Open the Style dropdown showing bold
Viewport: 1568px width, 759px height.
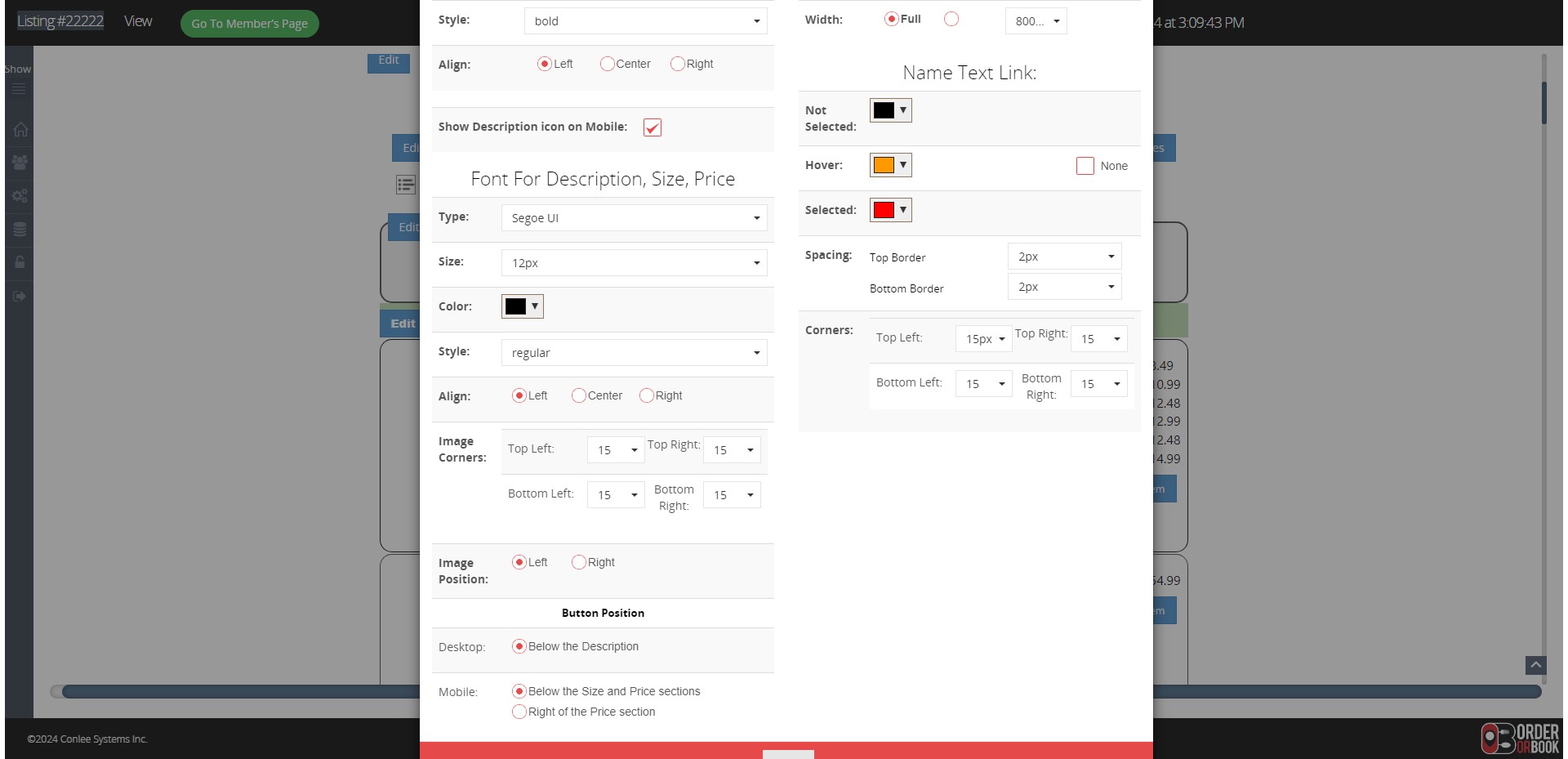(x=645, y=21)
